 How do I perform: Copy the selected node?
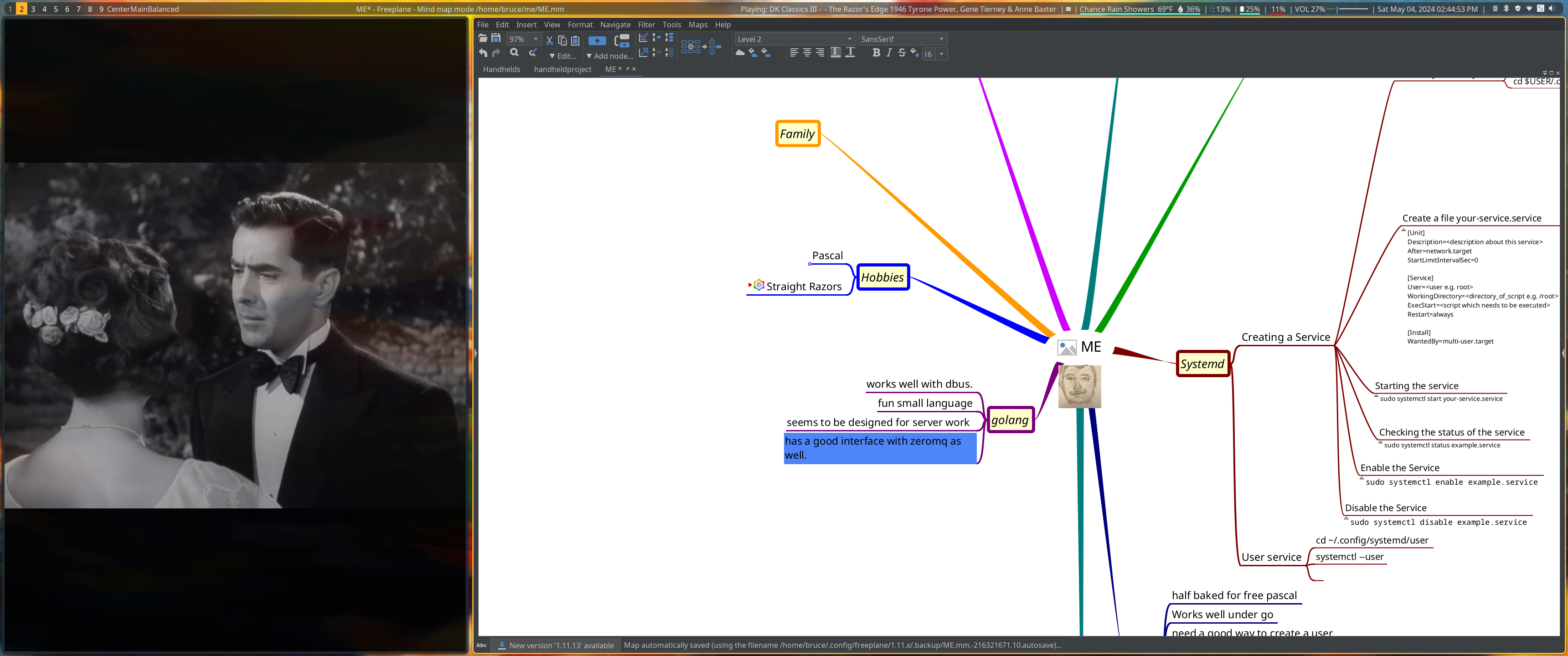point(562,40)
